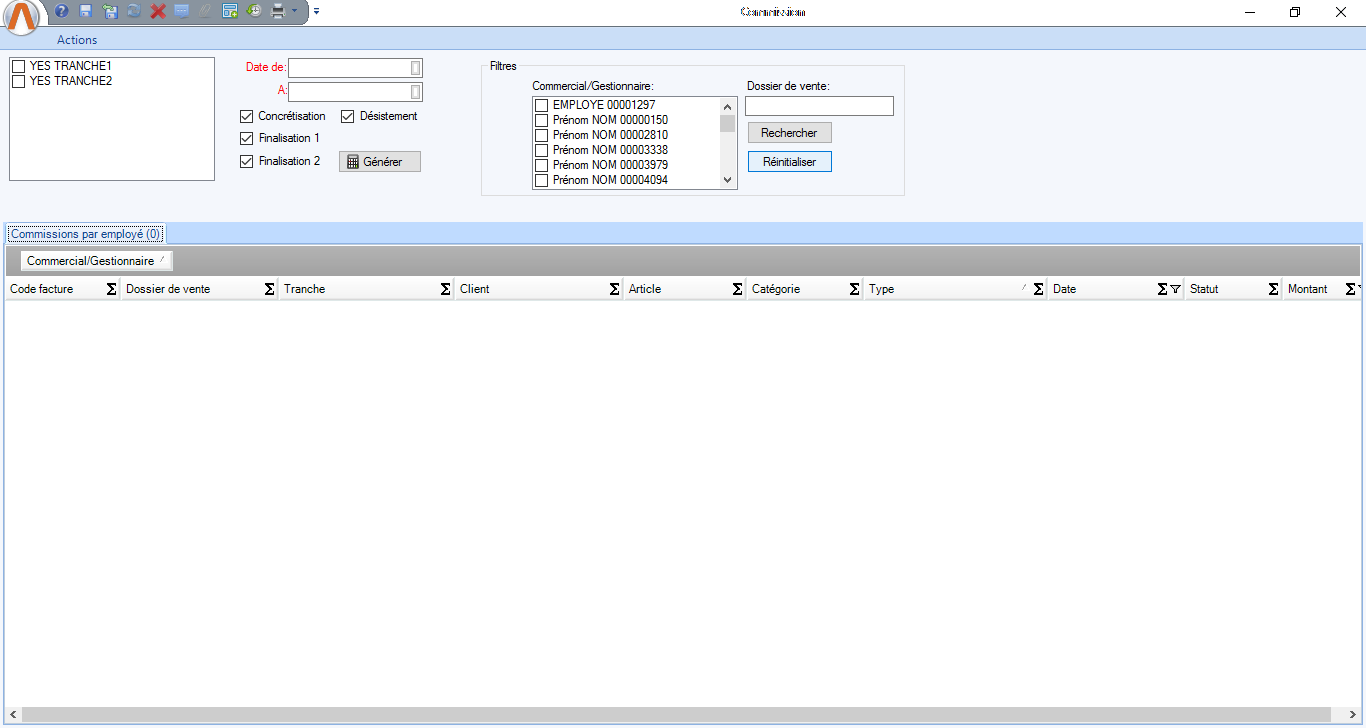The image size is (1366, 728).
Task: Click the blue Help question mark icon
Action: click(62, 12)
